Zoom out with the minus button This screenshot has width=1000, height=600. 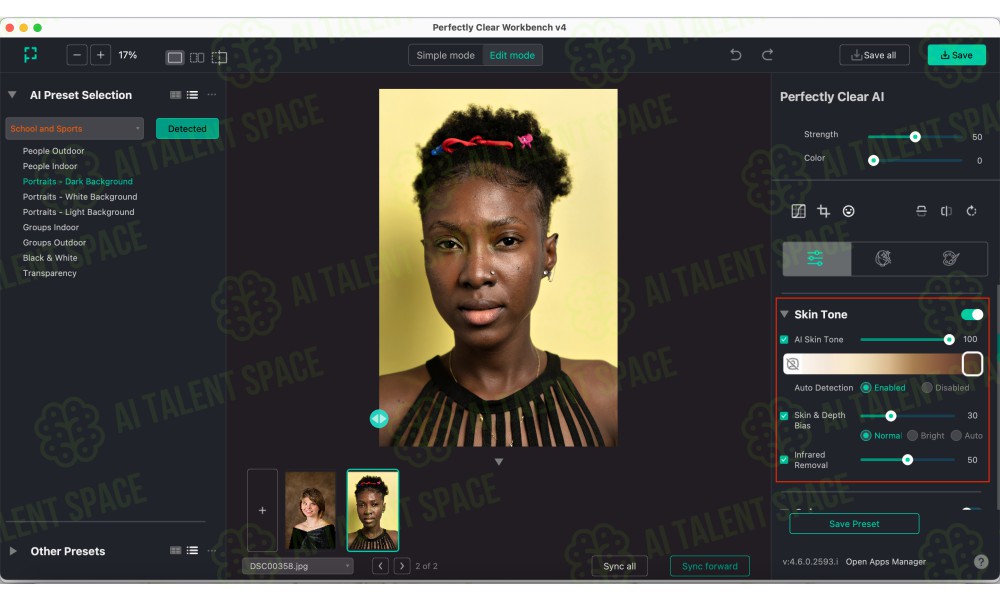pos(77,55)
